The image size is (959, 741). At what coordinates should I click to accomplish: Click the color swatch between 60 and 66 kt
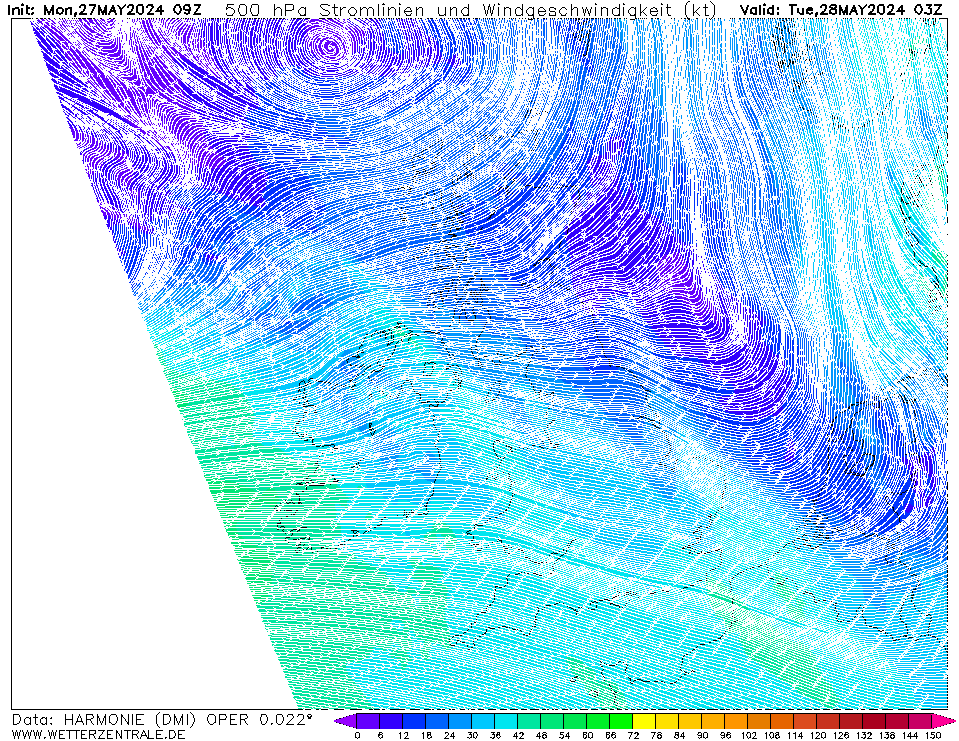click(599, 721)
